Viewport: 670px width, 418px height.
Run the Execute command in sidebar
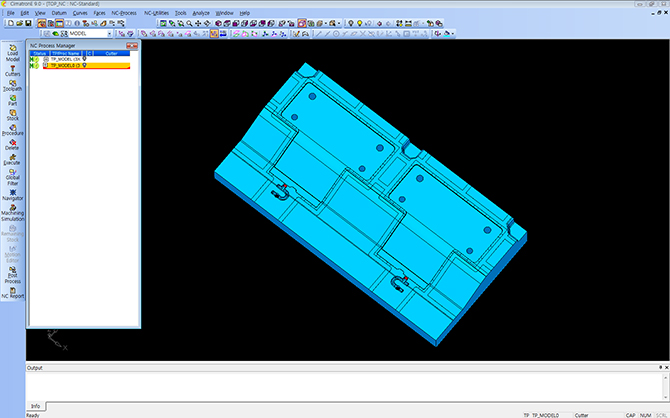coord(12,158)
